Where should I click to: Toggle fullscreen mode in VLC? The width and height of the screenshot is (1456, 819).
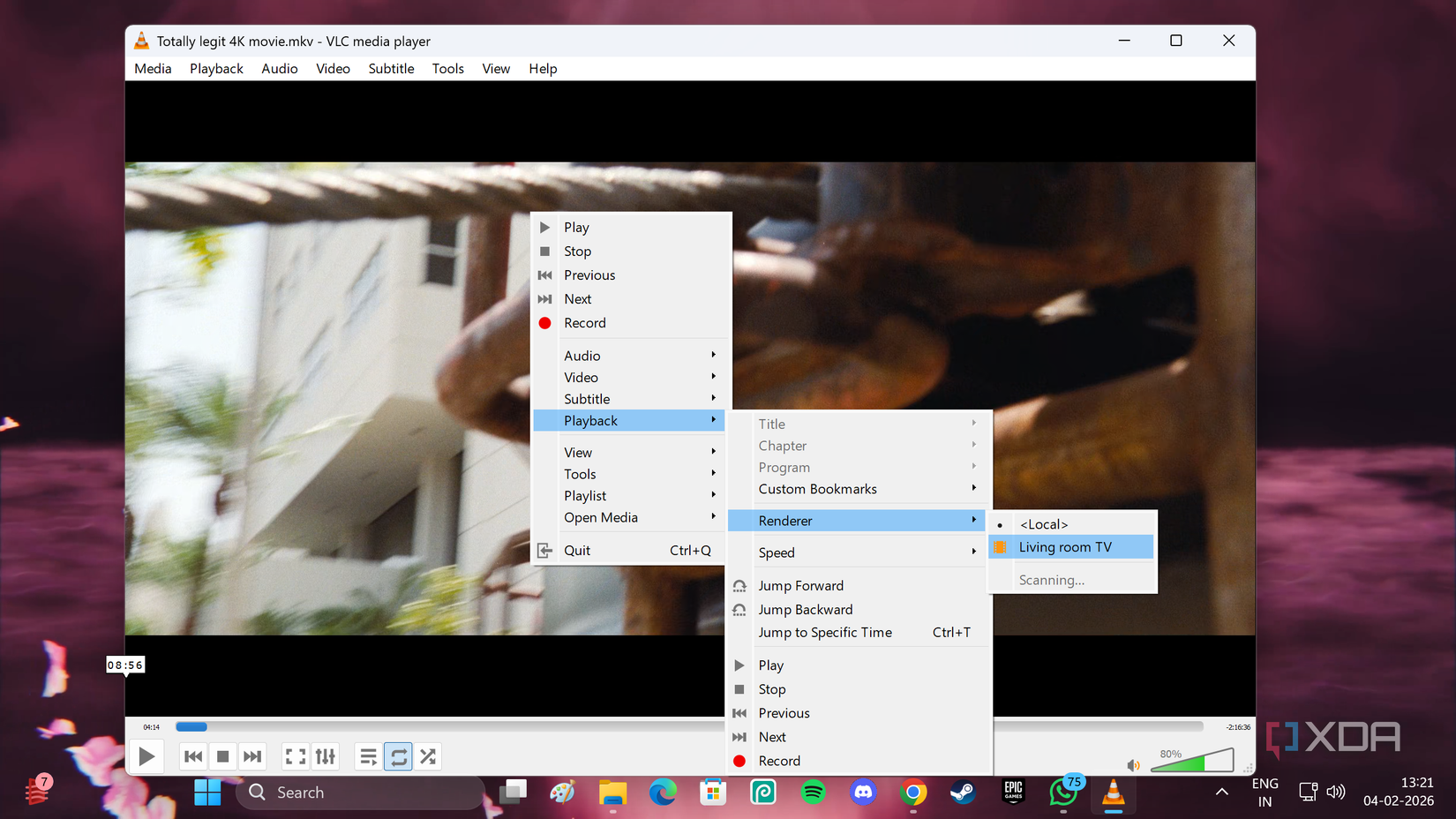pyautogui.click(x=296, y=756)
